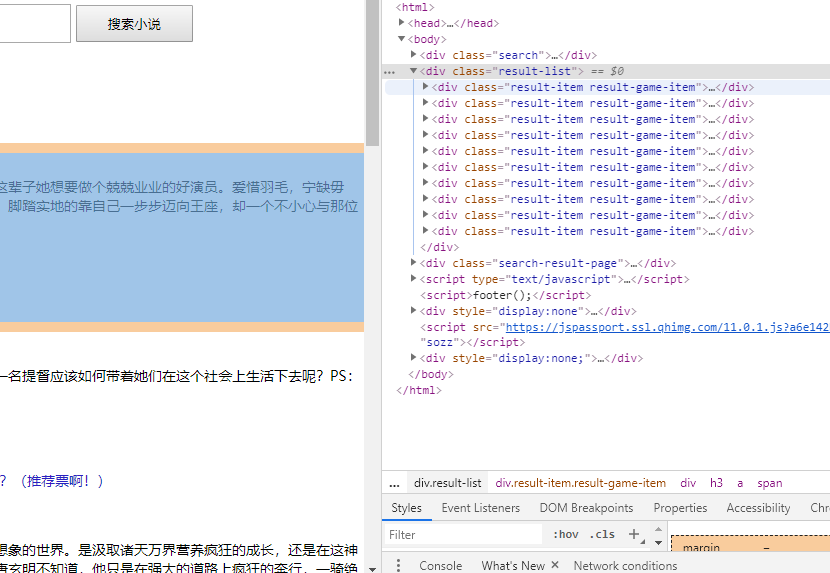Expand the div class search node

(x=414, y=55)
